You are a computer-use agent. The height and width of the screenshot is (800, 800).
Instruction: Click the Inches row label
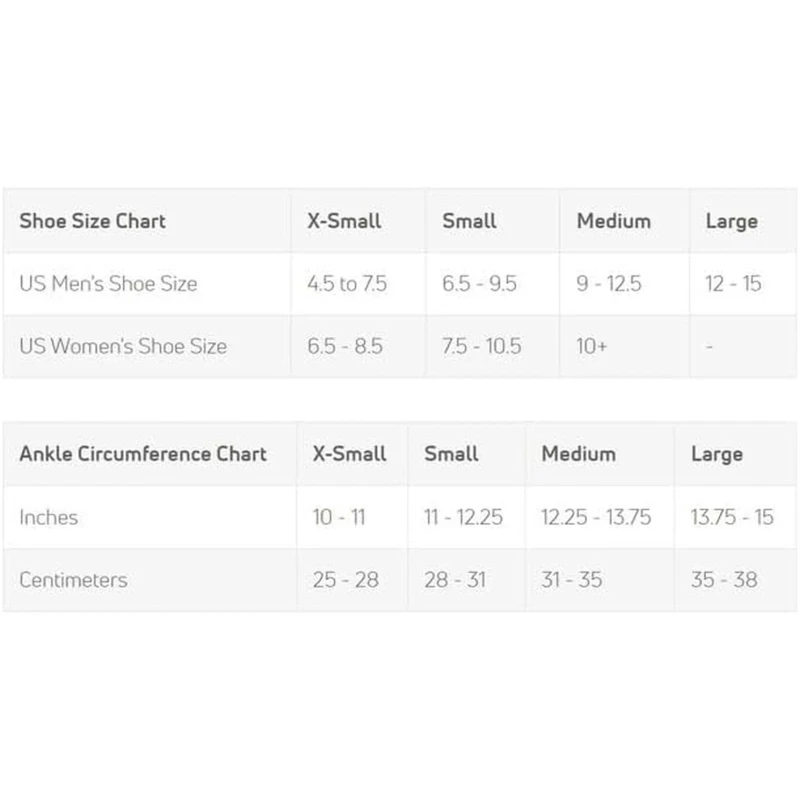click(x=48, y=517)
